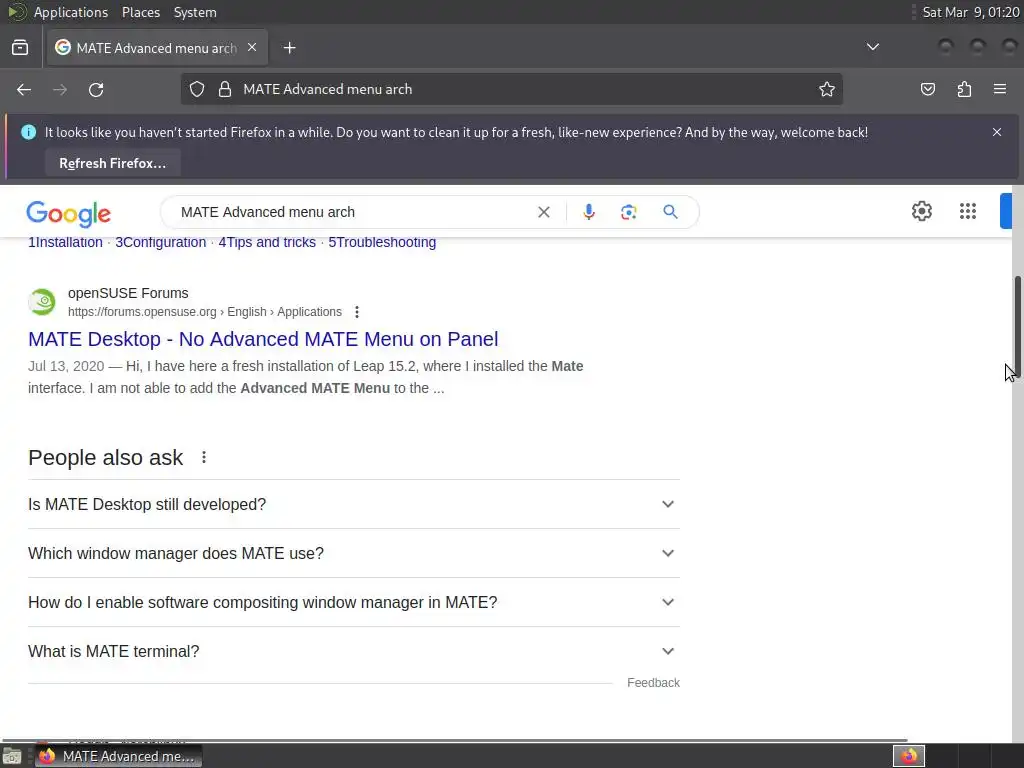View site security padlock info
The height and width of the screenshot is (768, 1024).
(225, 89)
